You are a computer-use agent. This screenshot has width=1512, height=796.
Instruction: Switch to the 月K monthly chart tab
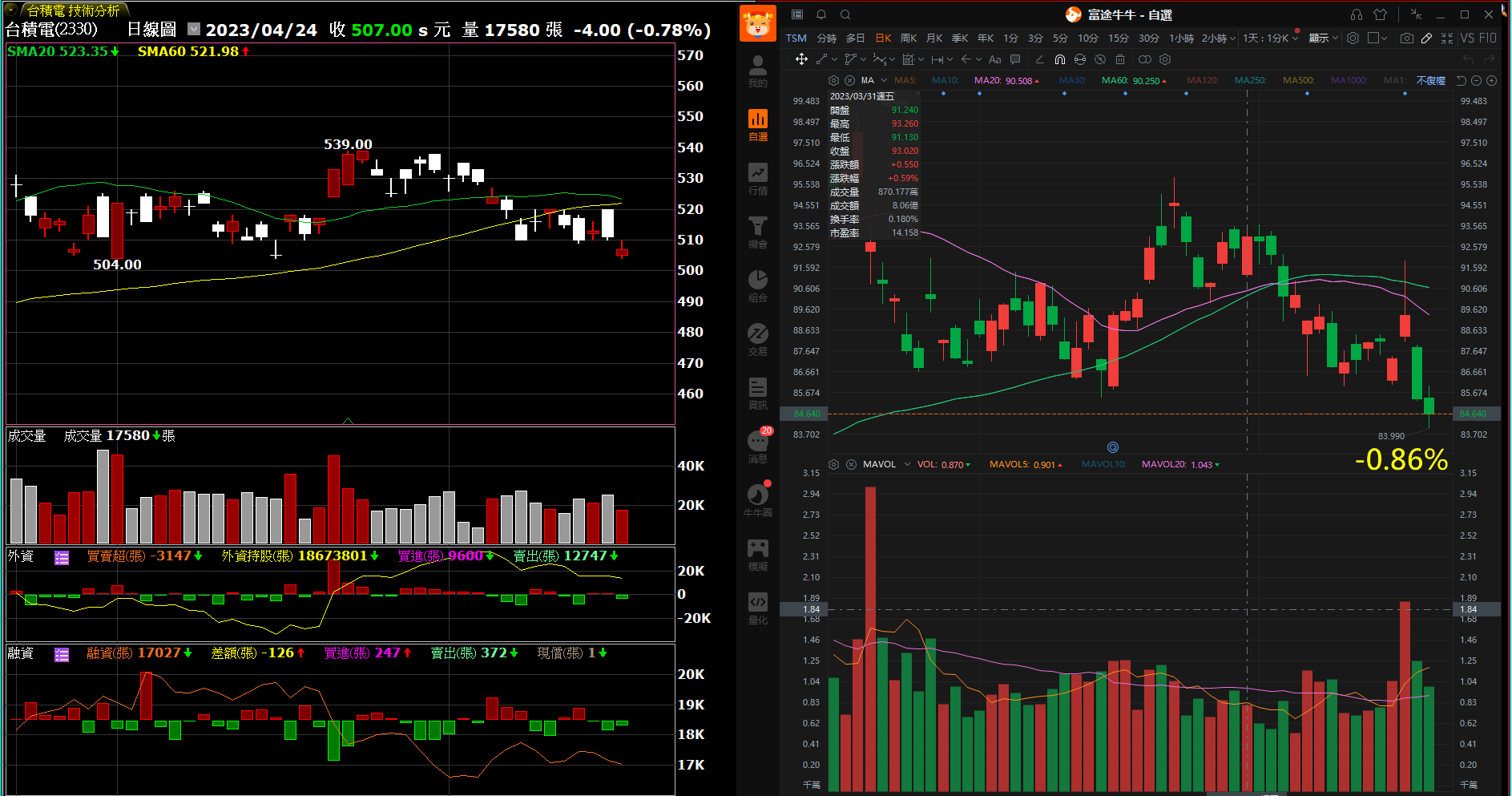click(x=933, y=38)
